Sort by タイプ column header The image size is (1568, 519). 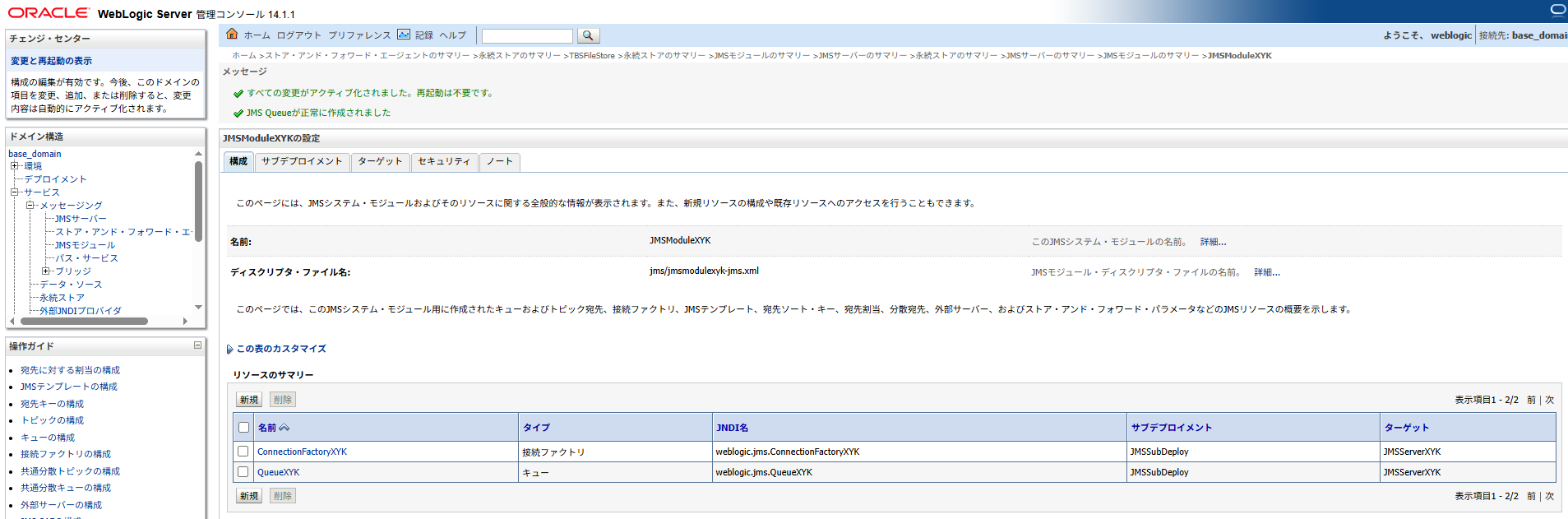(x=536, y=428)
